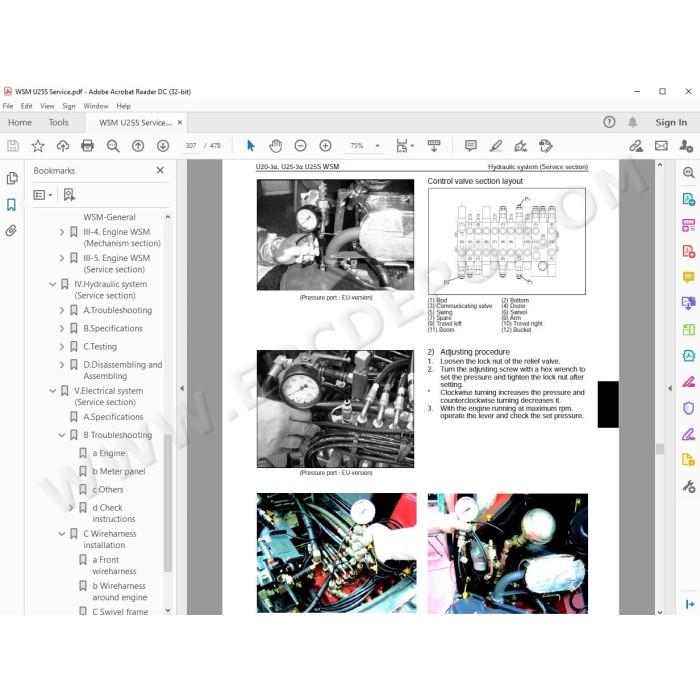Collapse V.Electrical system bookmark
This screenshot has height=700, width=700.
(x=52, y=391)
